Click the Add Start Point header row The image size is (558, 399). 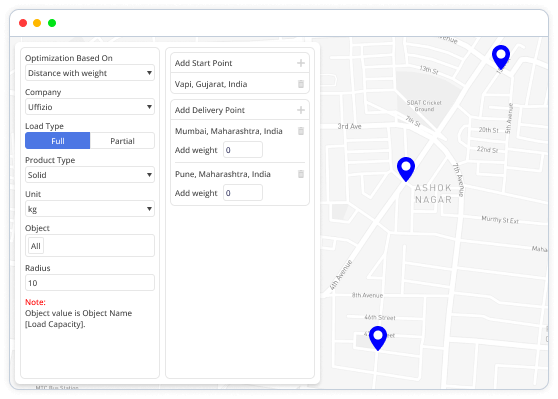(x=240, y=63)
